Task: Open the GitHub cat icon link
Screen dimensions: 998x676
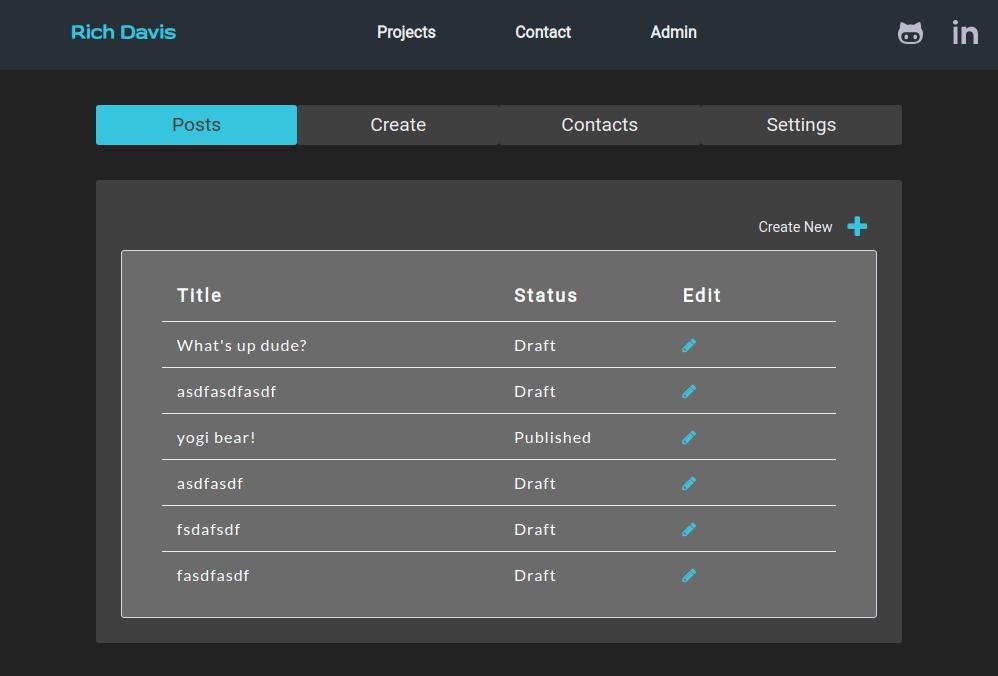Action: 910,32
